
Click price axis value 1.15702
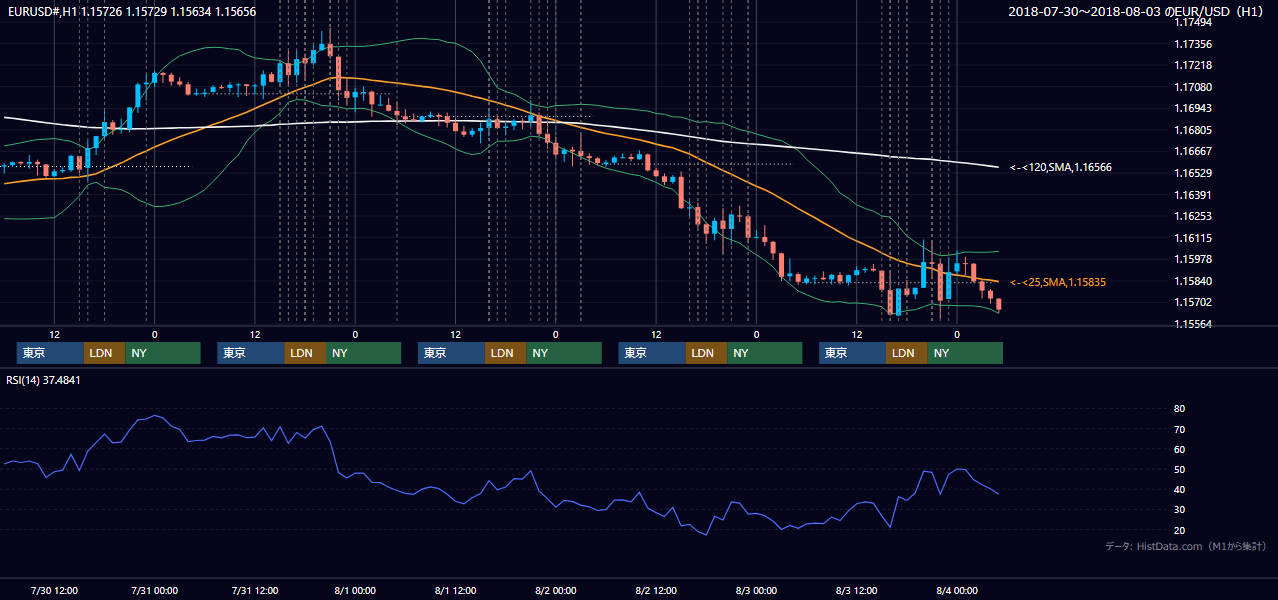(1193, 303)
